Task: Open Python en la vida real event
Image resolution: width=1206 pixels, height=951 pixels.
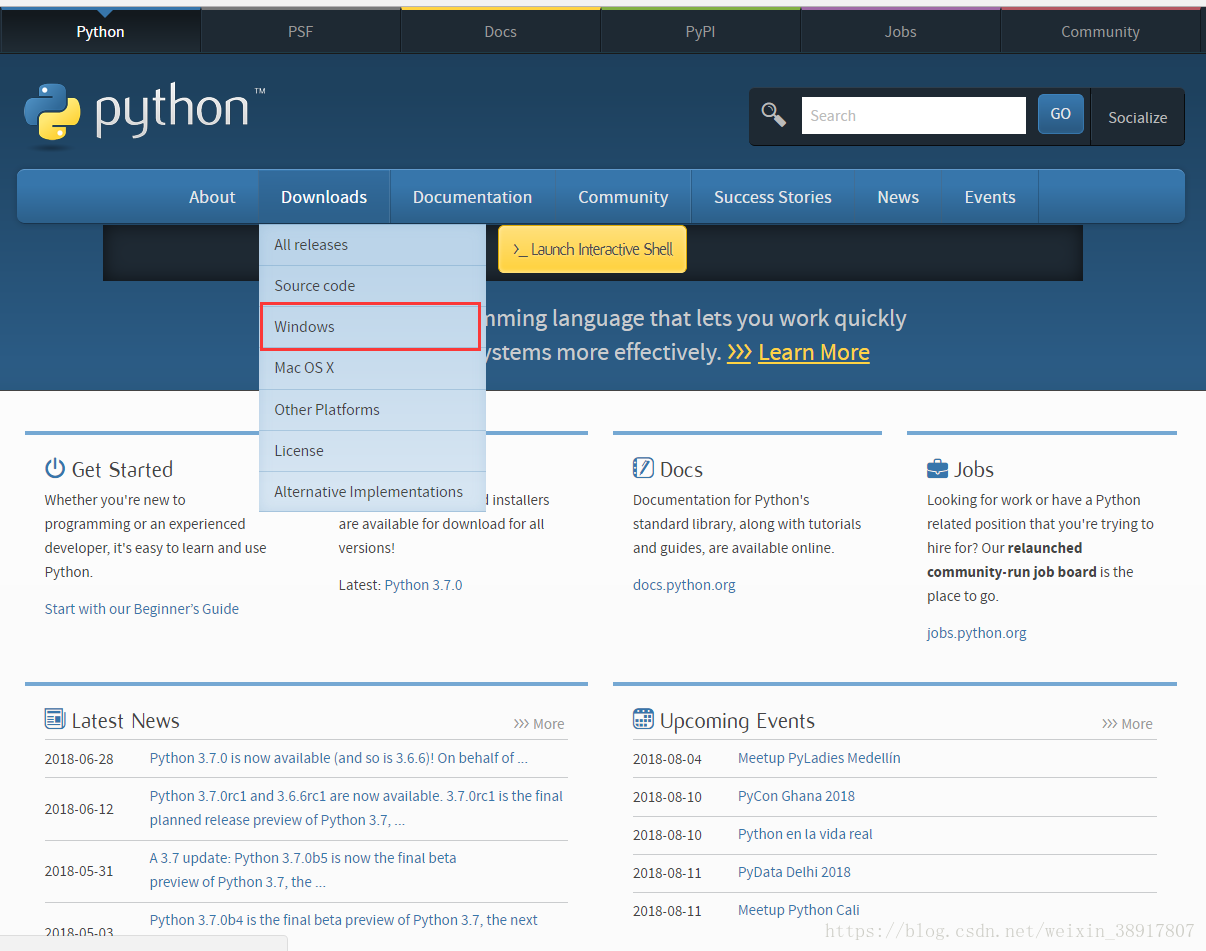Action: [x=805, y=834]
